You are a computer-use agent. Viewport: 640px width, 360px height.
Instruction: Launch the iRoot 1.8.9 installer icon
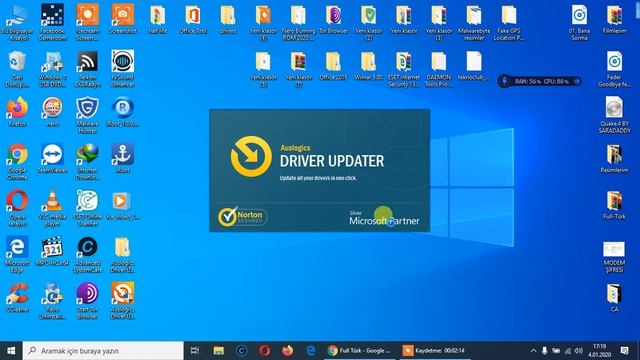pyautogui.click(x=122, y=111)
